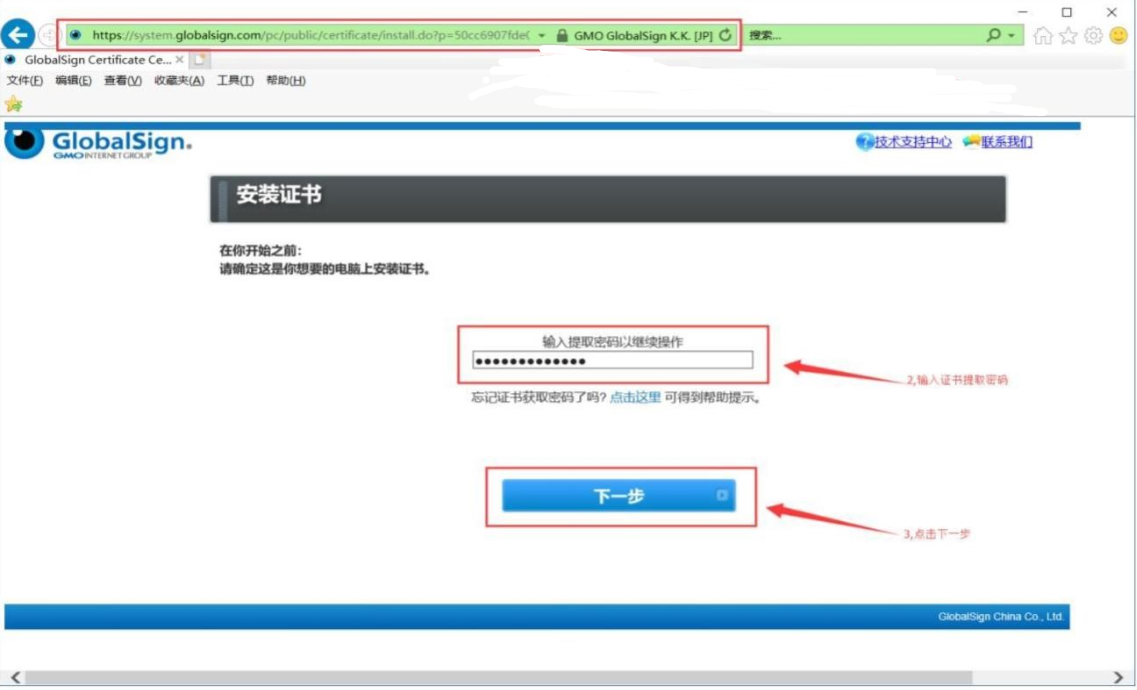
Task: Click the horizontal scrollbar left arrow
Action: coord(15,678)
